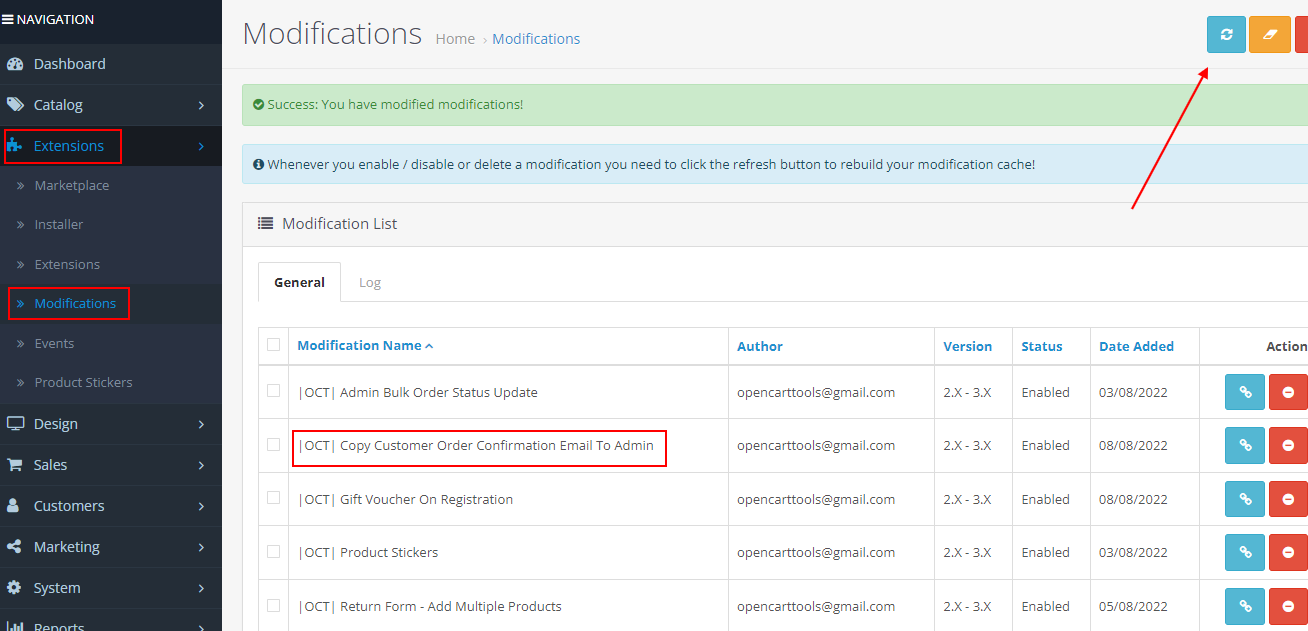Viewport: 1308px width, 631px height.
Task: Check the Product Stickers row checkbox
Action: [273, 552]
